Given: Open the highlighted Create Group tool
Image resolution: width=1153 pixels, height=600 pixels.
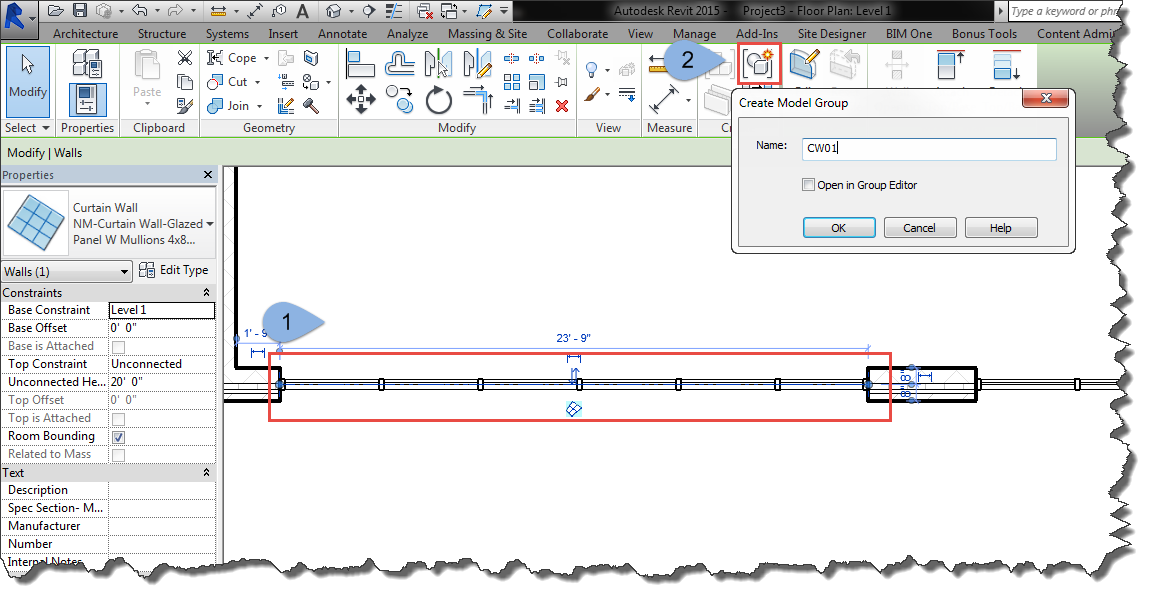Looking at the screenshot, I should click(x=757, y=63).
